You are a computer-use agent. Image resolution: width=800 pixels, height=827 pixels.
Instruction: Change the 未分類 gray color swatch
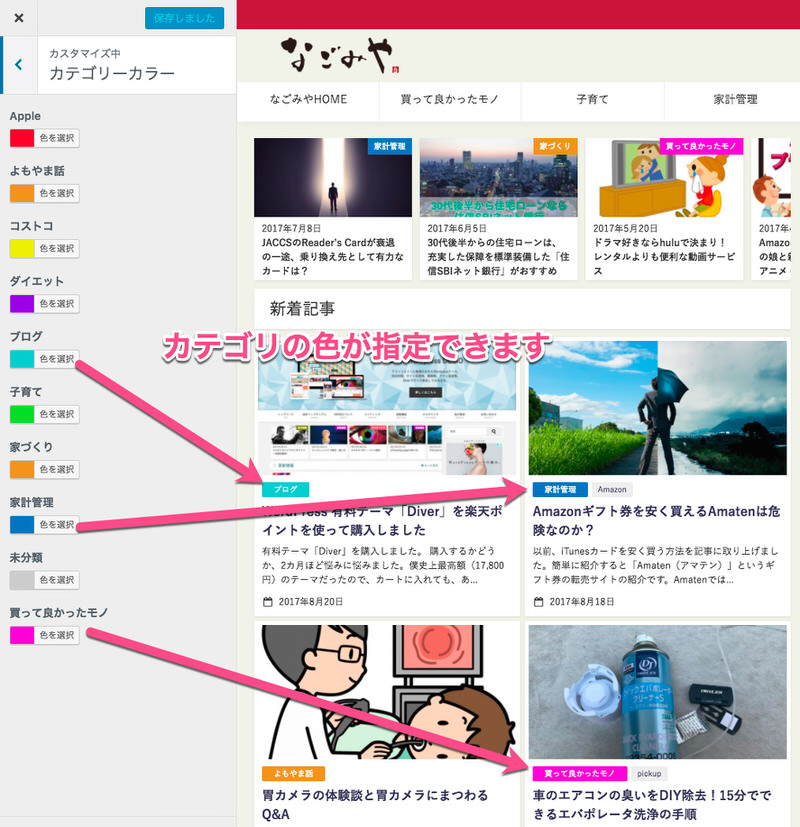click(x=22, y=580)
